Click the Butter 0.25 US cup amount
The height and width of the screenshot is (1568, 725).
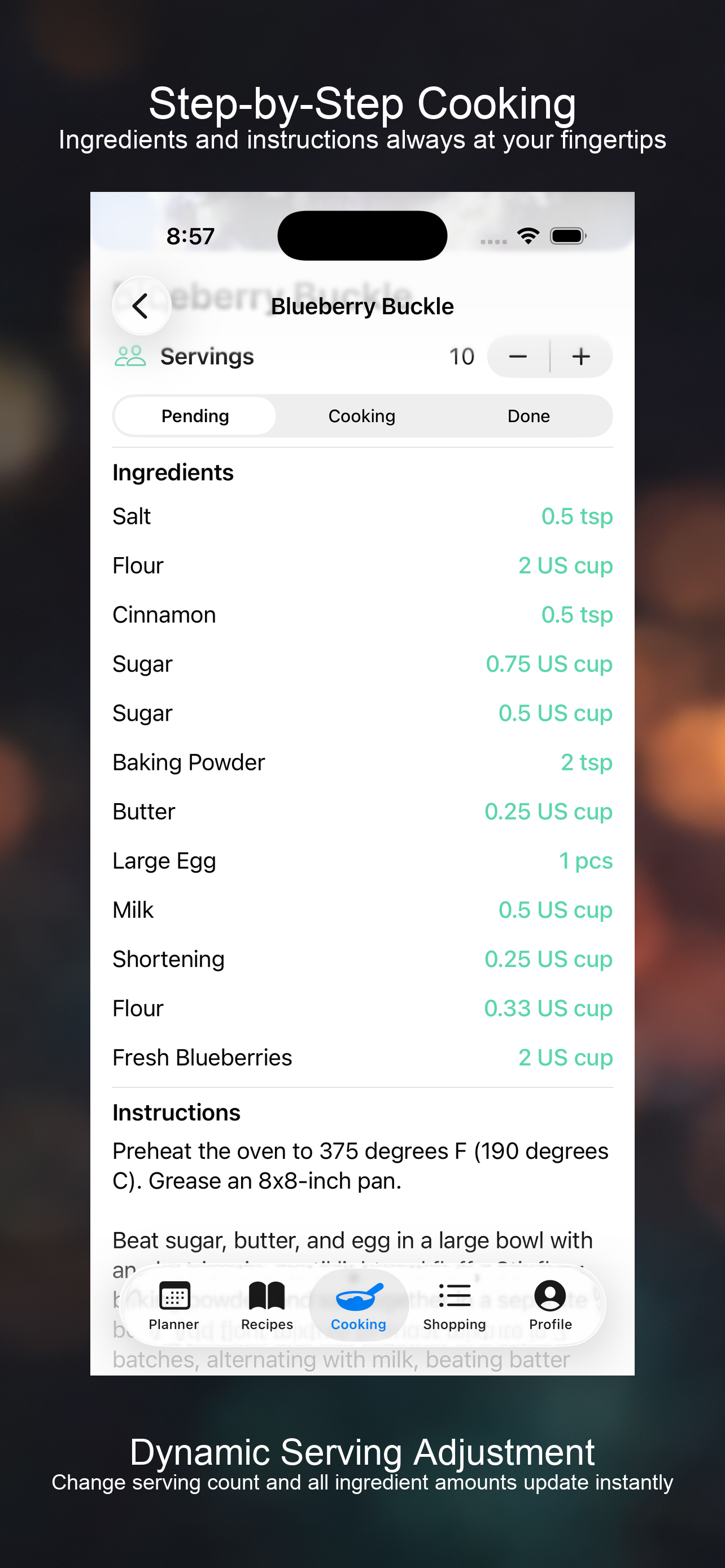pos(548,812)
